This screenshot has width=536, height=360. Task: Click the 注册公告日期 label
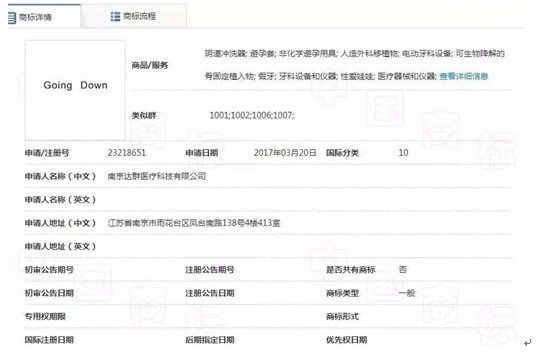tap(210, 293)
